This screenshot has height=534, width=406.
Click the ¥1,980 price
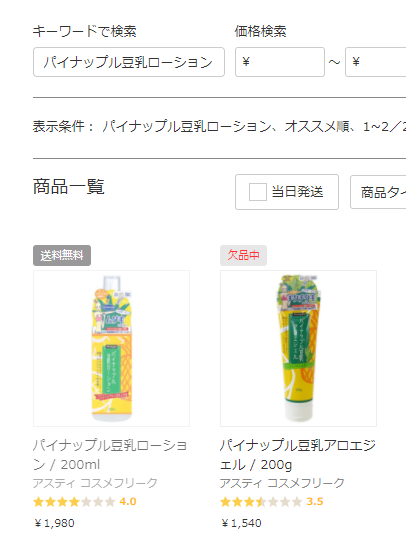click(x=54, y=523)
